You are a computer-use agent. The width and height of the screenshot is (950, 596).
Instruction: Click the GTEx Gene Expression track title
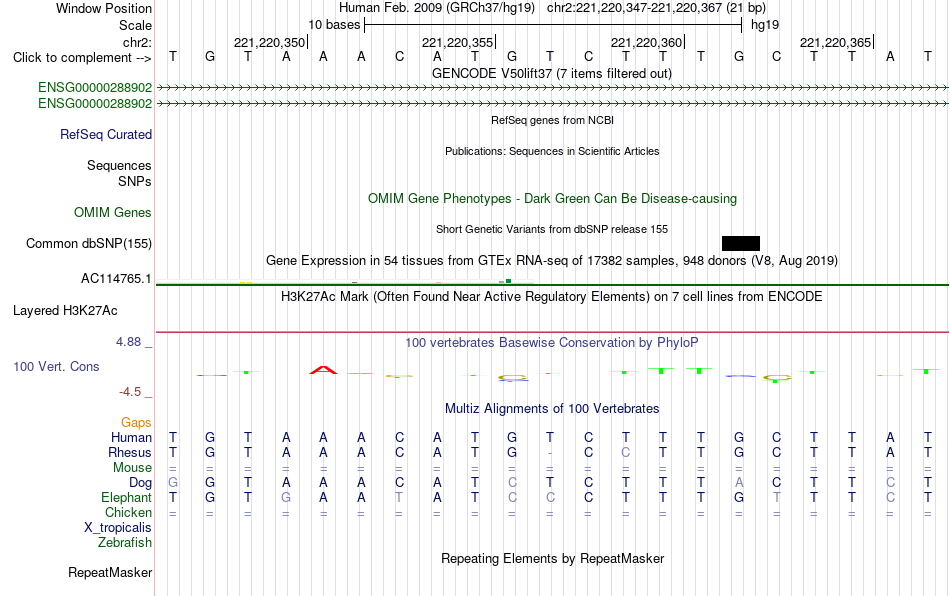point(552,260)
